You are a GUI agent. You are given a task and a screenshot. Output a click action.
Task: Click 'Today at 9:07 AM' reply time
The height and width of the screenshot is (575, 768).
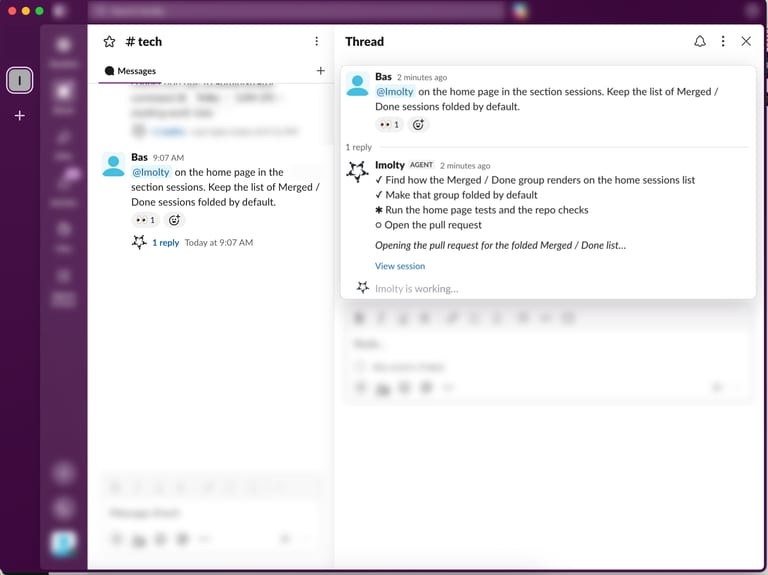click(219, 242)
